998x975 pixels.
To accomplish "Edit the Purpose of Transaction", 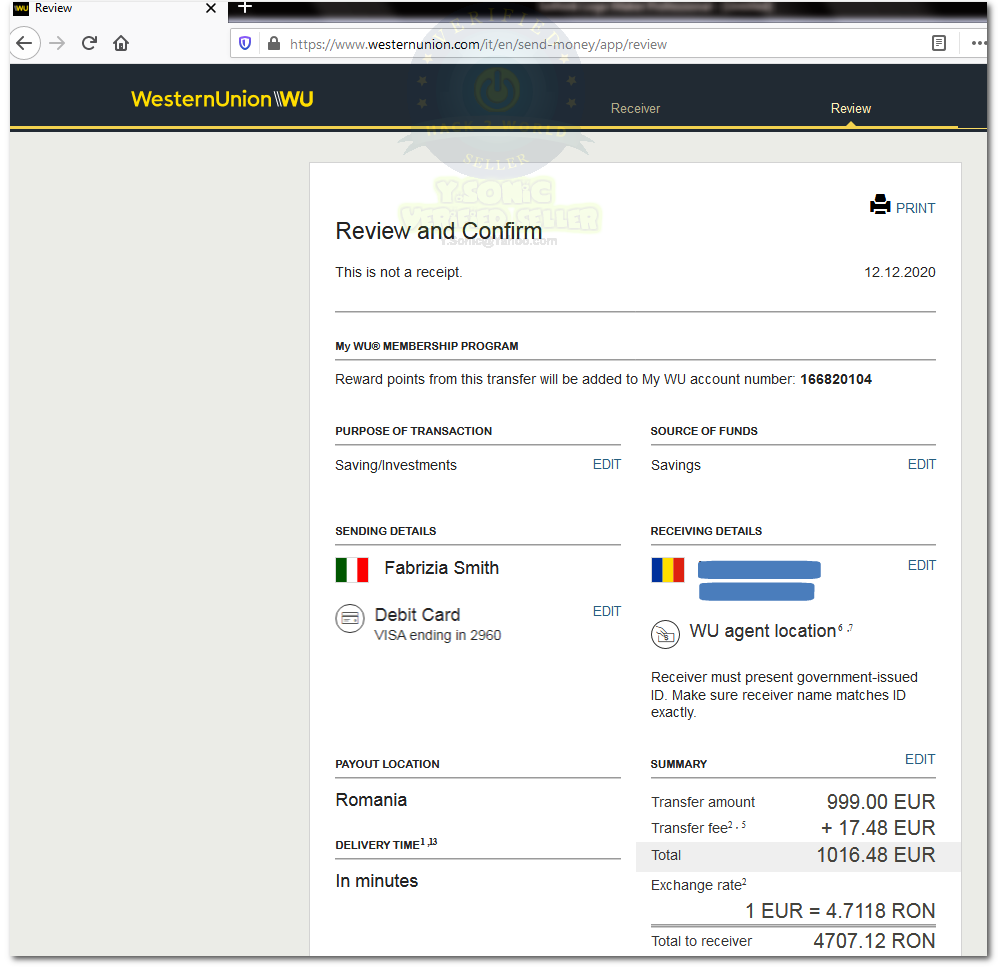I will point(607,465).
